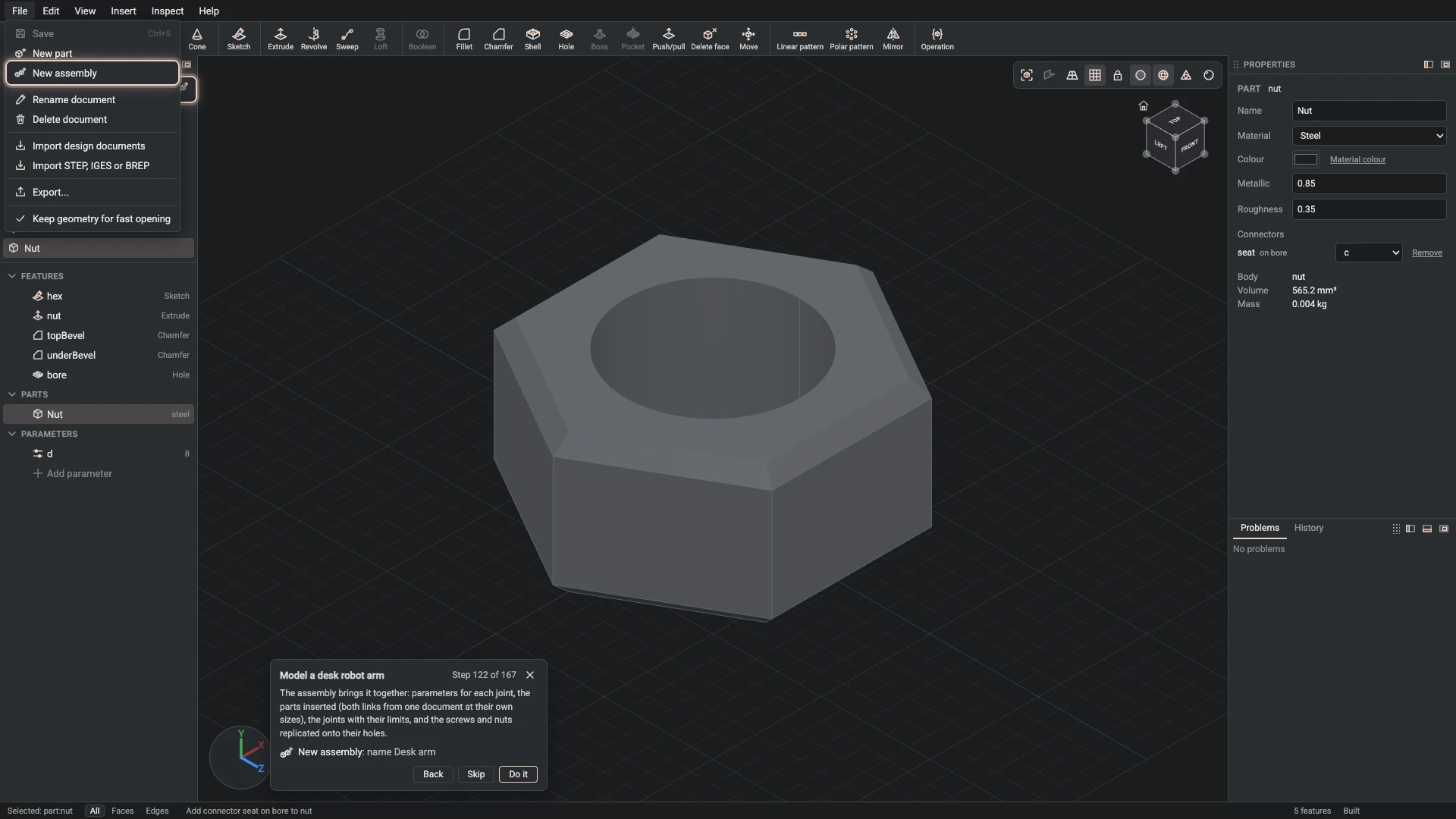Switch to the History tab
1456x819 pixels.
1308,528
